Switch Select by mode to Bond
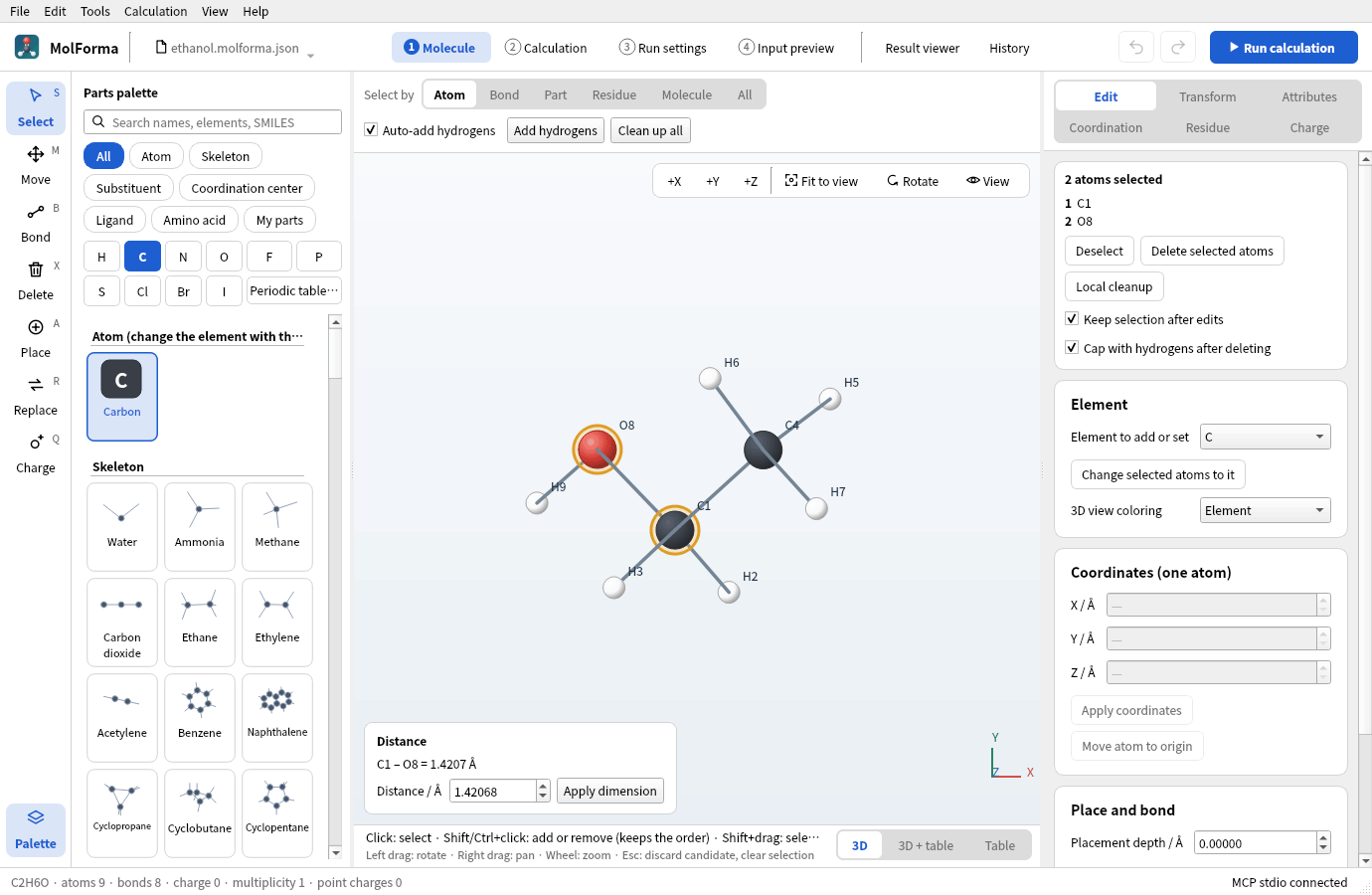The image size is (1372, 895). (x=504, y=94)
